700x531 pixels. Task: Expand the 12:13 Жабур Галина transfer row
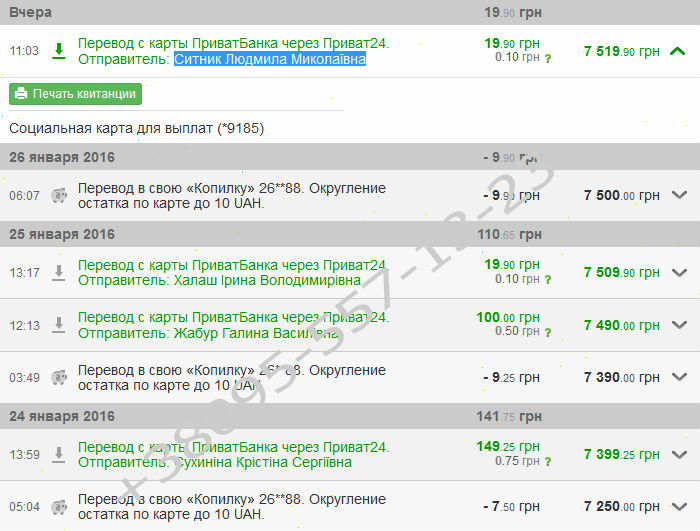[x=679, y=325]
